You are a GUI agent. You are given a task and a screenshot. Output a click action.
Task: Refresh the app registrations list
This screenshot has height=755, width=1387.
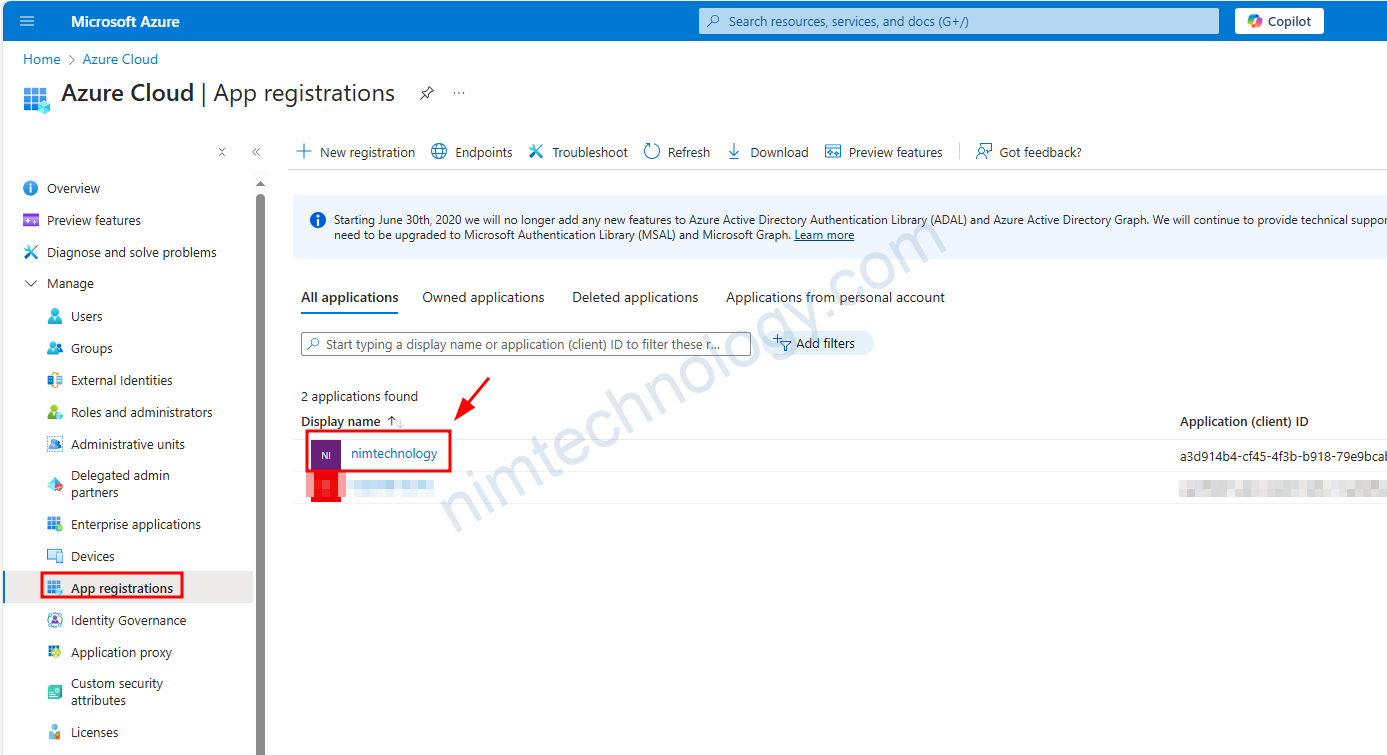pos(677,152)
